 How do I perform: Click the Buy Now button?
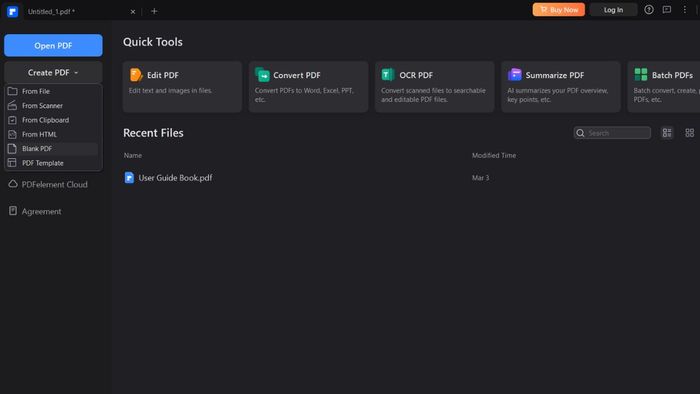click(558, 9)
